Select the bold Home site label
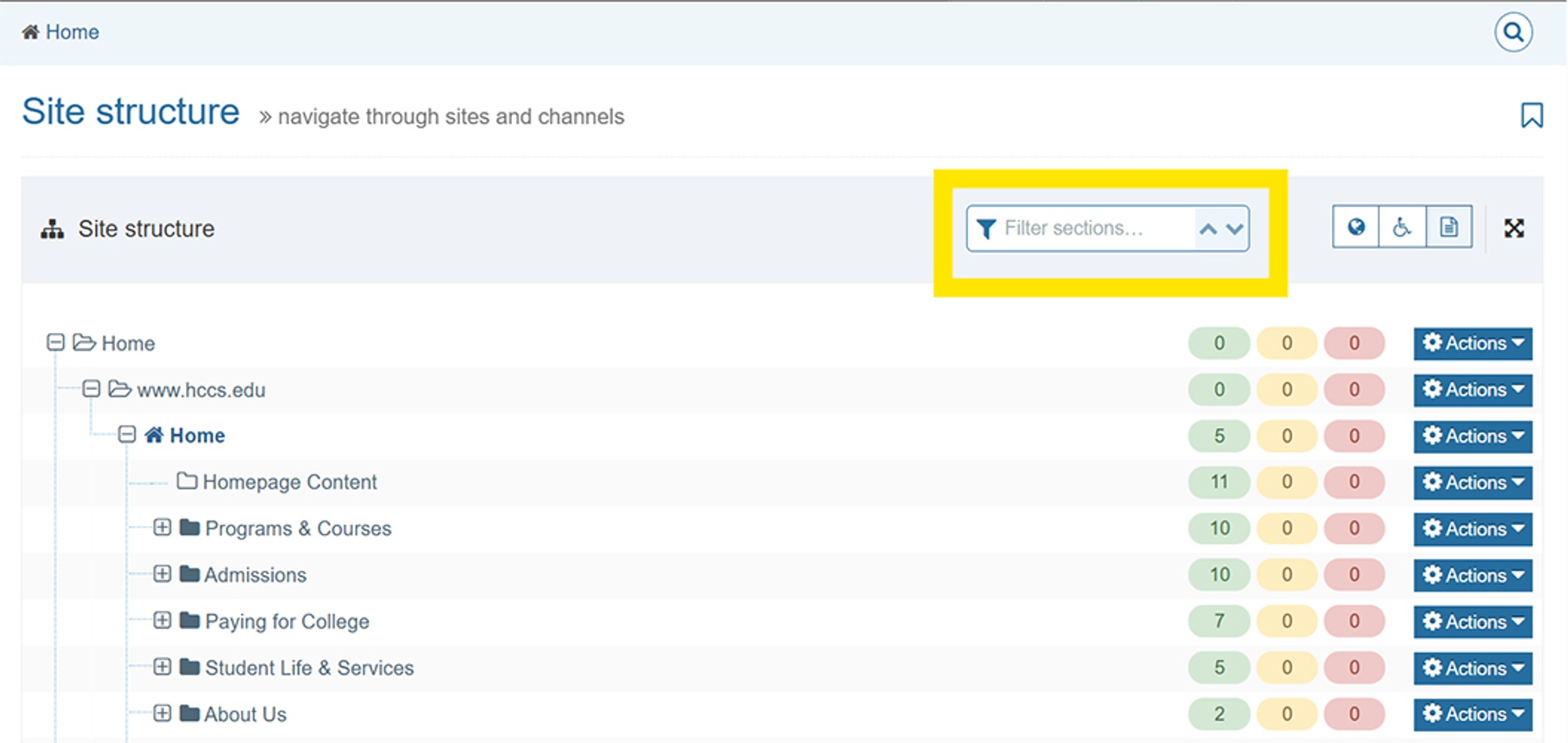The image size is (1568, 743). [198, 436]
